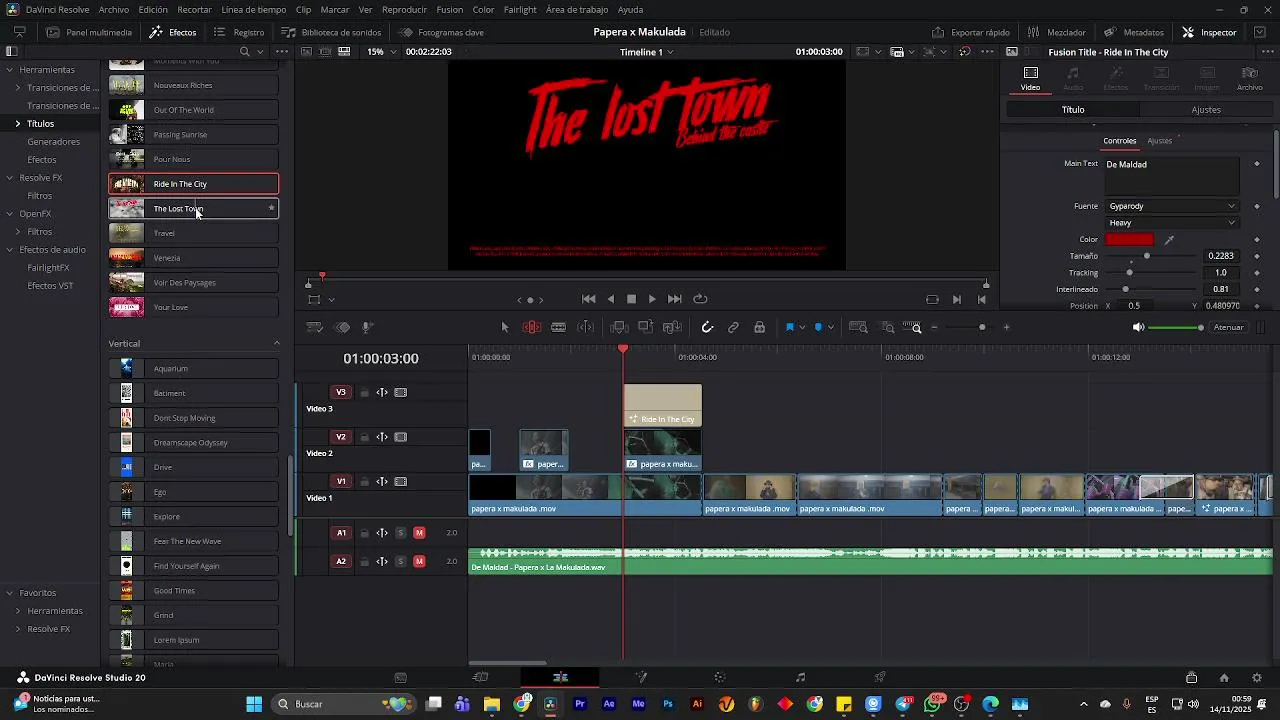Select the Ride In The City timeline clip
This screenshot has width=1280, height=720.
click(x=663, y=405)
